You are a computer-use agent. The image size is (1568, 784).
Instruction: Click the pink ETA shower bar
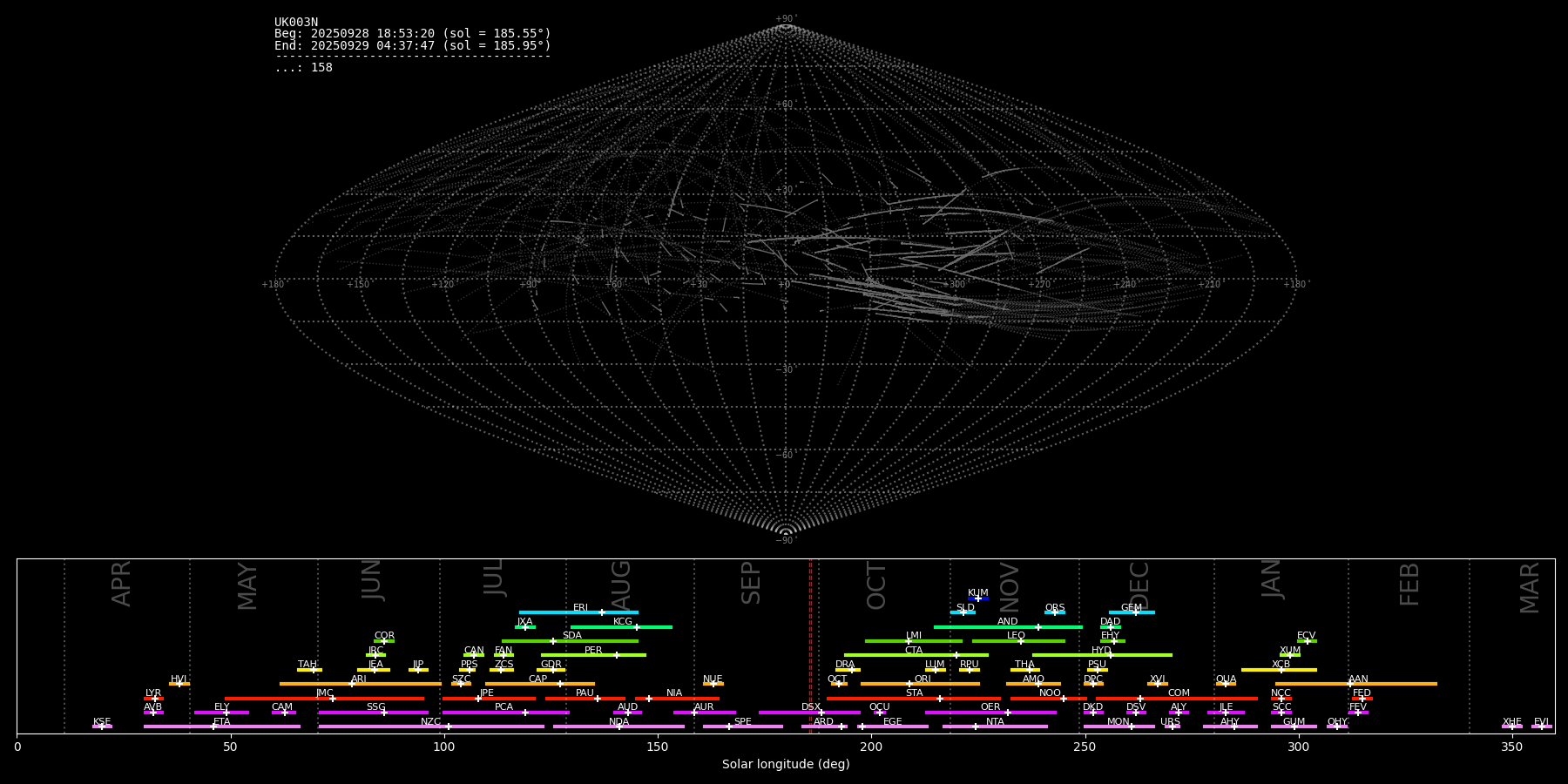pyautogui.click(x=222, y=727)
